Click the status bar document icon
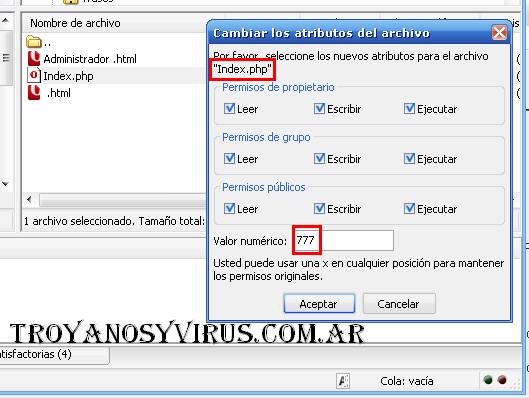Viewport: 529px width, 398px height. pos(343,381)
